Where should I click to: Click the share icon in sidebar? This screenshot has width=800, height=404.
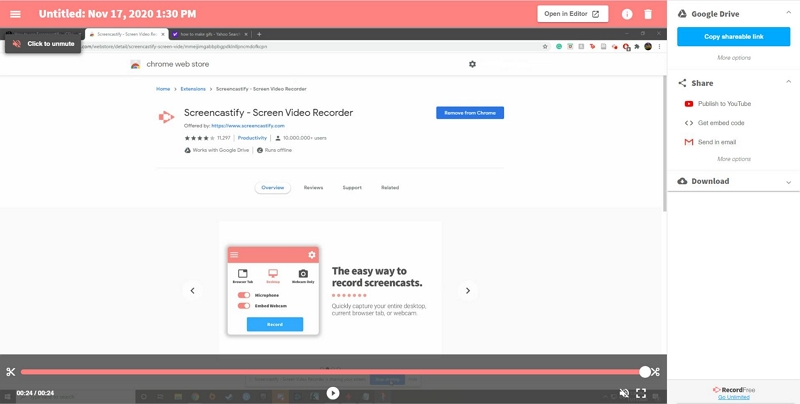coord(682,83)
